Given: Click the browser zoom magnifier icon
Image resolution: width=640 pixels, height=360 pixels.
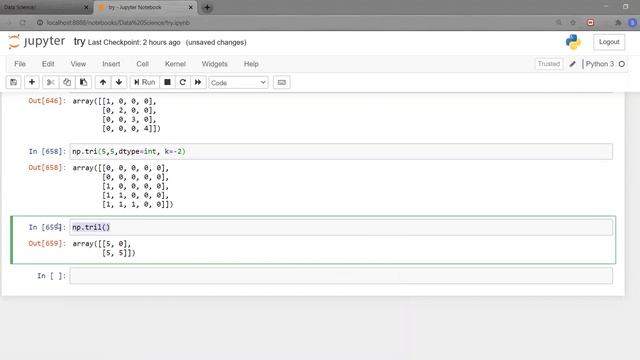Looking at the screenshot, I should pyautogui.click(x=559, y=22).
